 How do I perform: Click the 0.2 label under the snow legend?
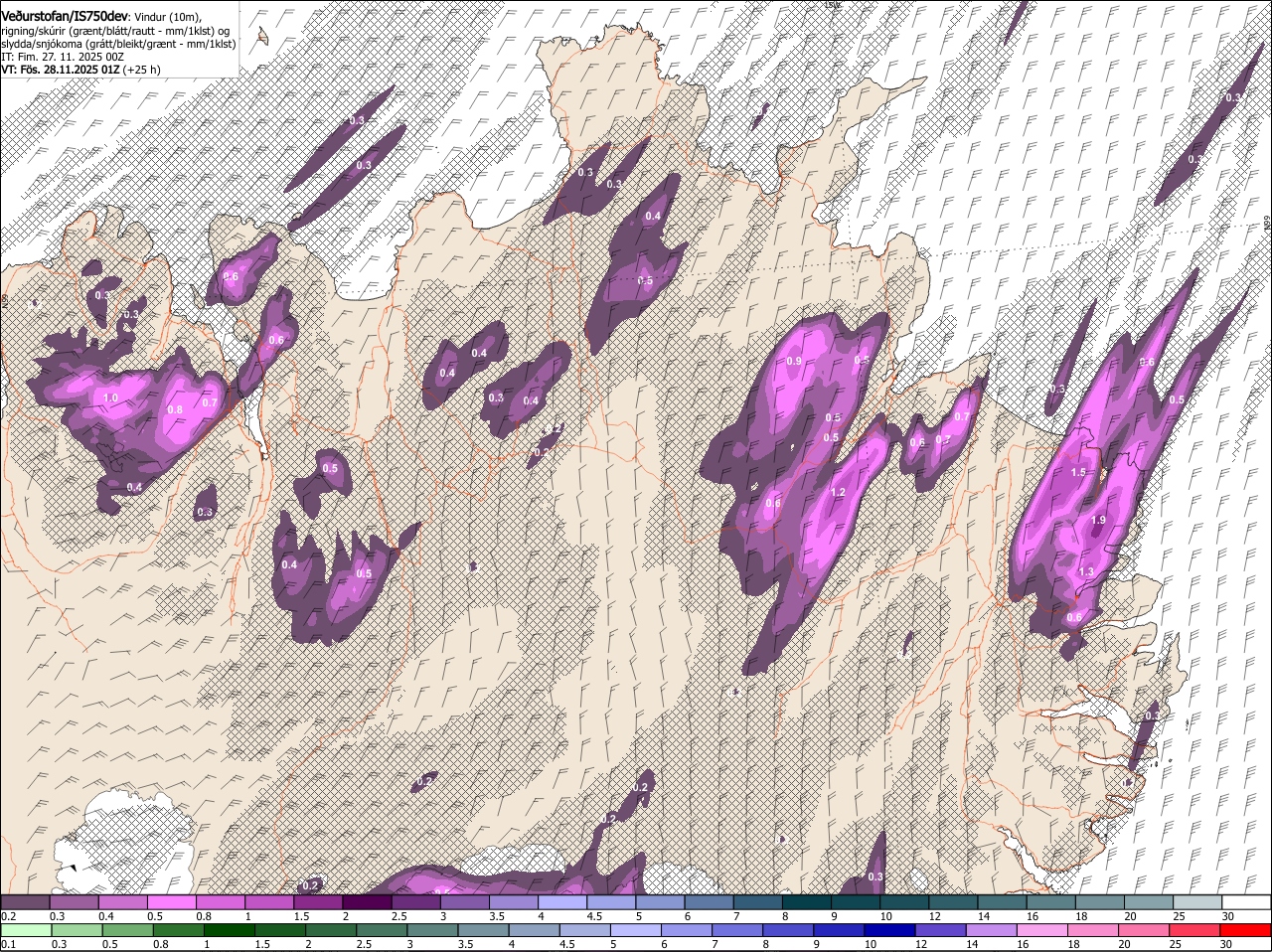pos(8,915)
